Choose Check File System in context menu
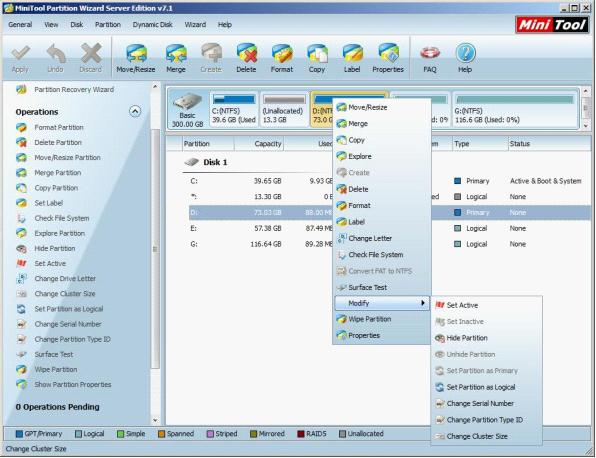596x458 pixels. 382,255
